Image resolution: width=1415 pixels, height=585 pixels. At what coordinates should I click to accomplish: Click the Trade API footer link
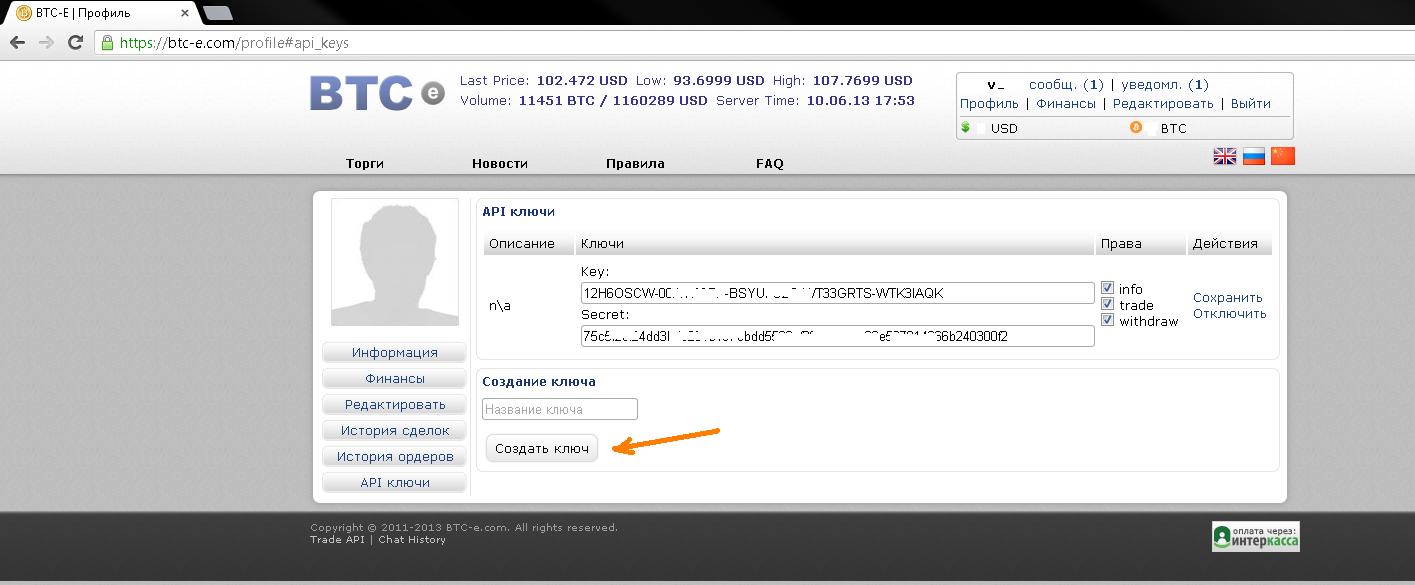click(337, 540)
